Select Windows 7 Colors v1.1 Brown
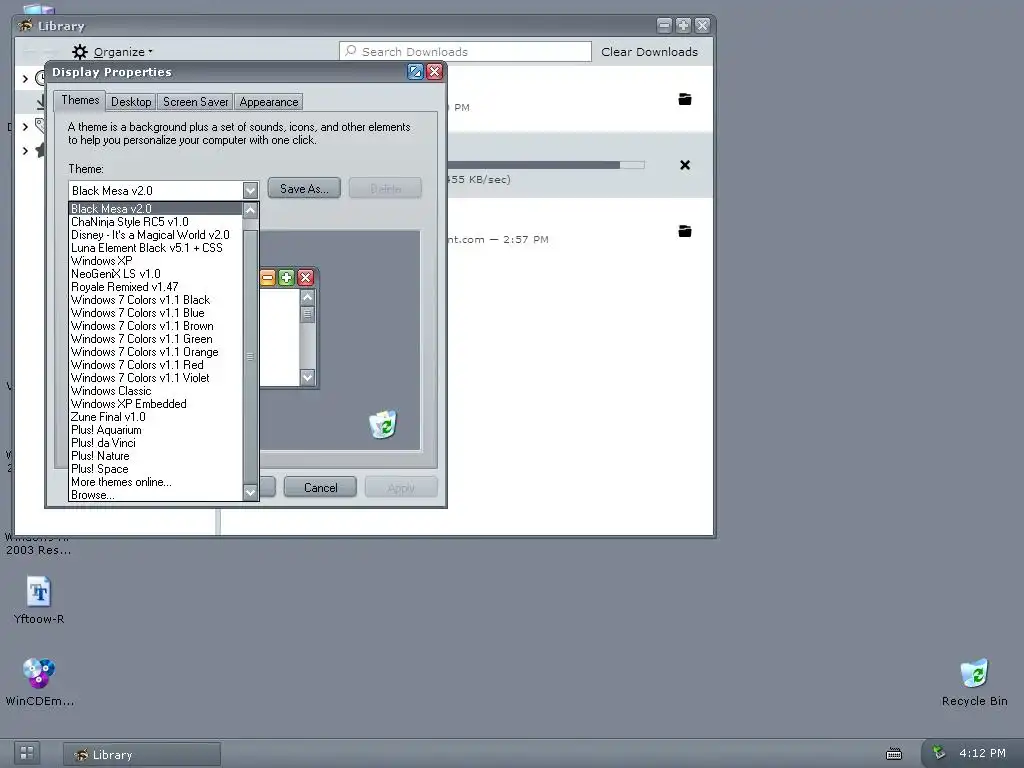The height and width of the screenshot is (768, 1024). (x=155, y=327)
